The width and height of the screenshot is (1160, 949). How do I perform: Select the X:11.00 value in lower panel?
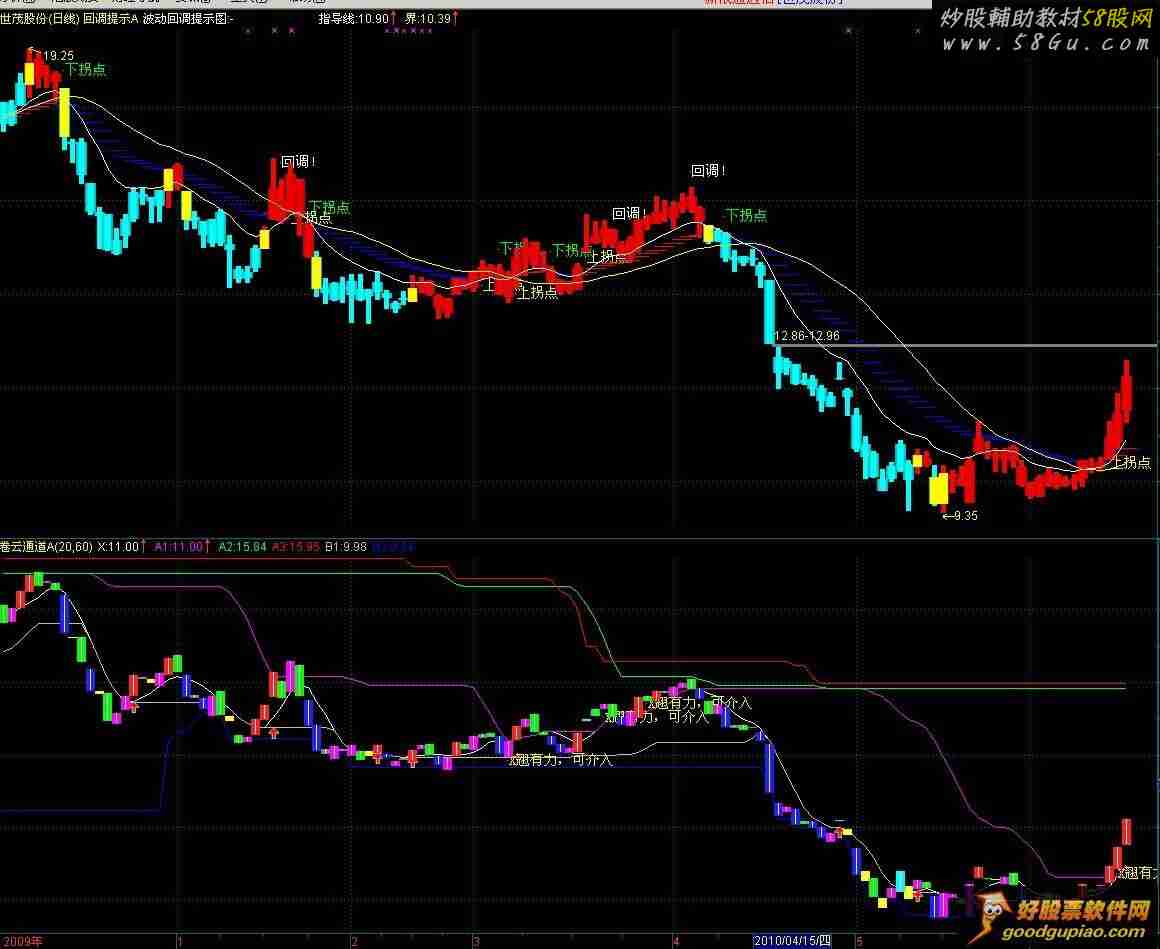coord(120,547)
